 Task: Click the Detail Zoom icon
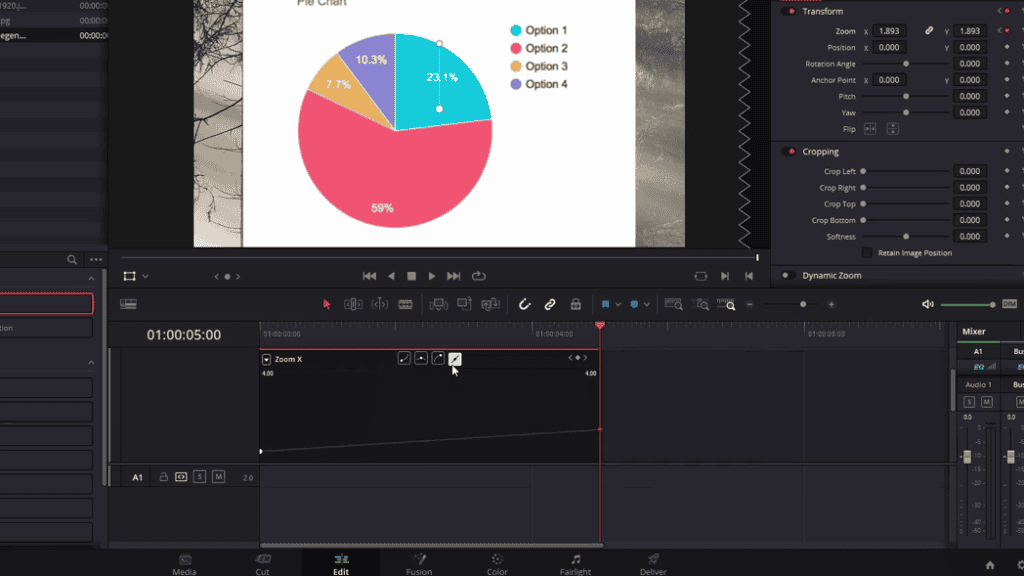point(701,304)
